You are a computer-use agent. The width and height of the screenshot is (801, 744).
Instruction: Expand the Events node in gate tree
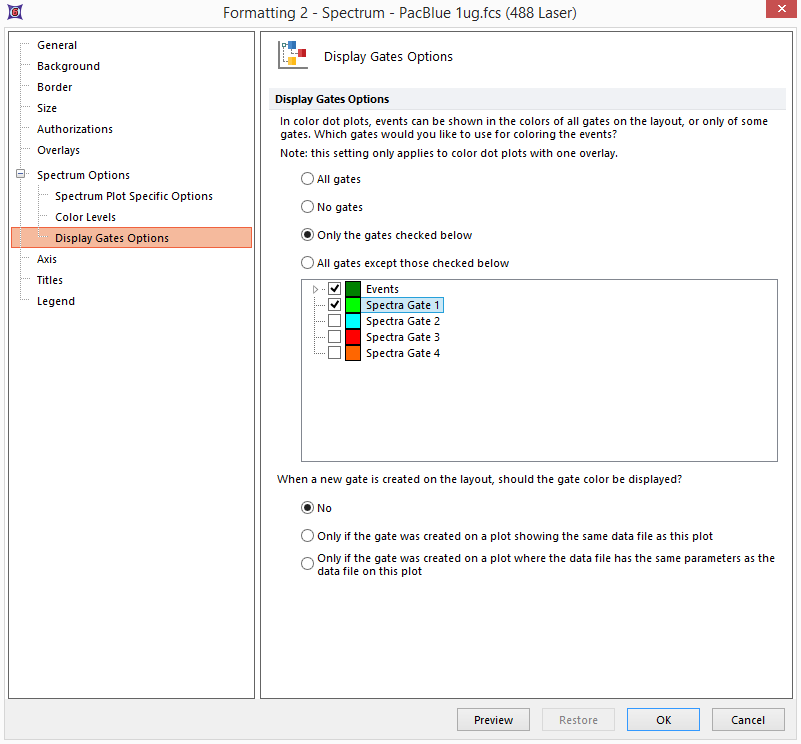tap(316, 289)
